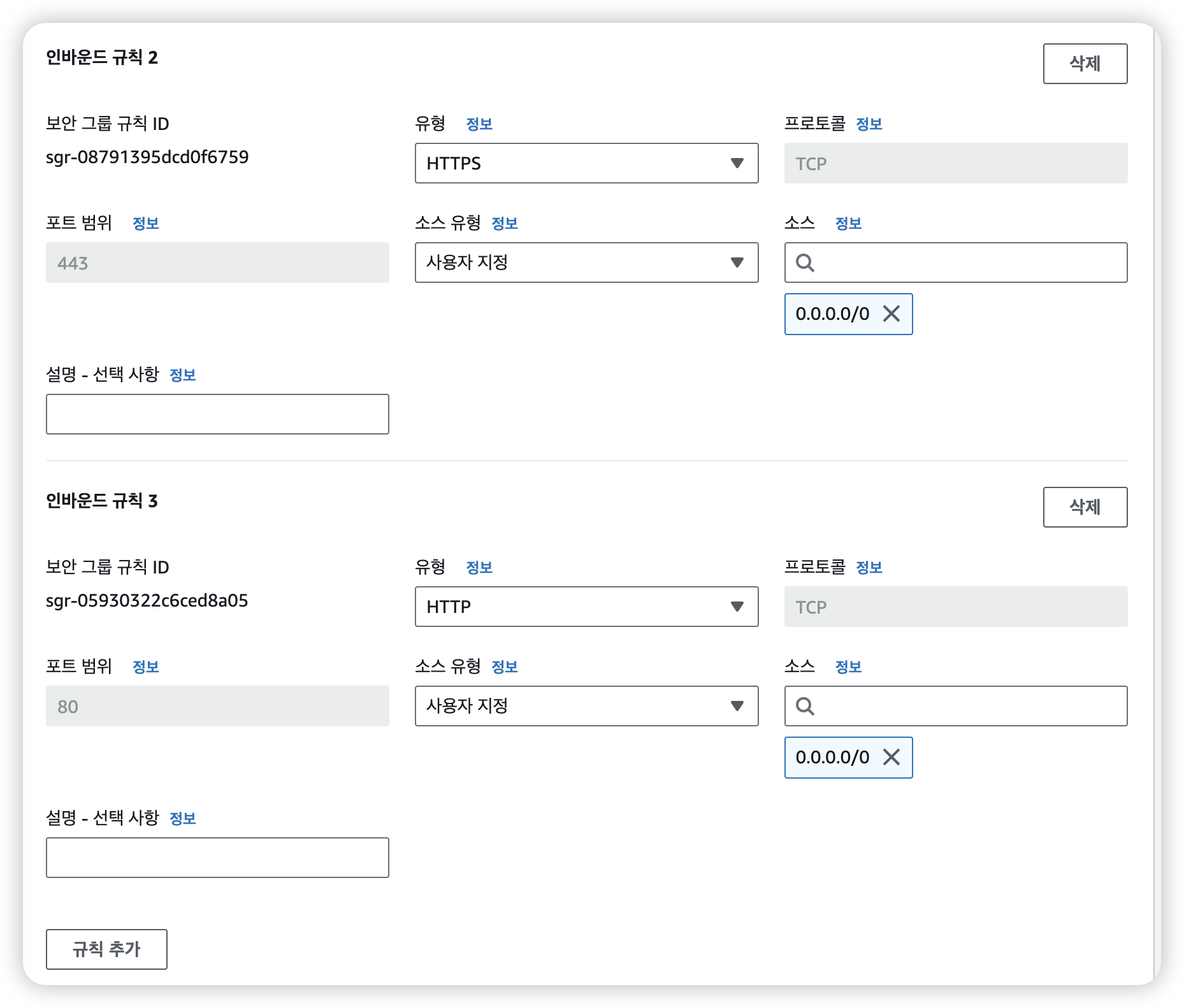
Task: Click the 규칙 추가 button
Action: click(x=106, y=949)
